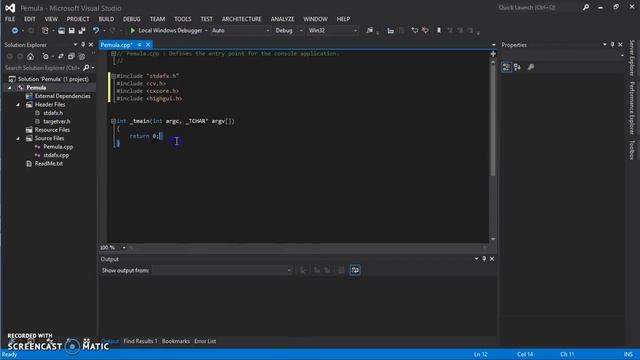The image size is (640, 360).
Task: Switch to the Error List tab
Action: tap(205, 341)
